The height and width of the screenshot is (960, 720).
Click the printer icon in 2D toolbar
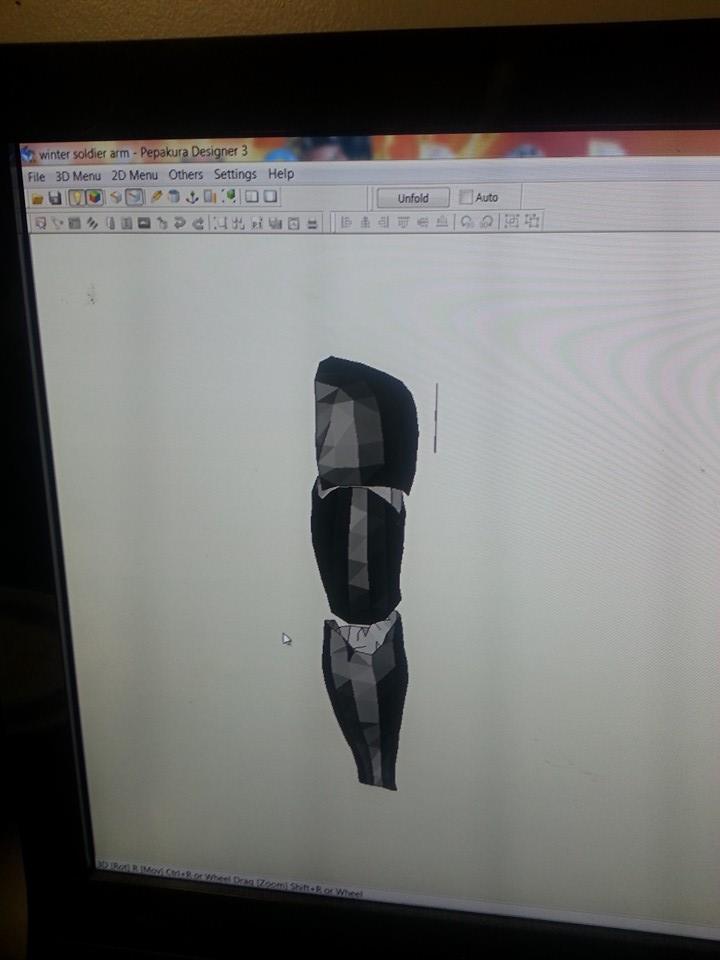312,224
